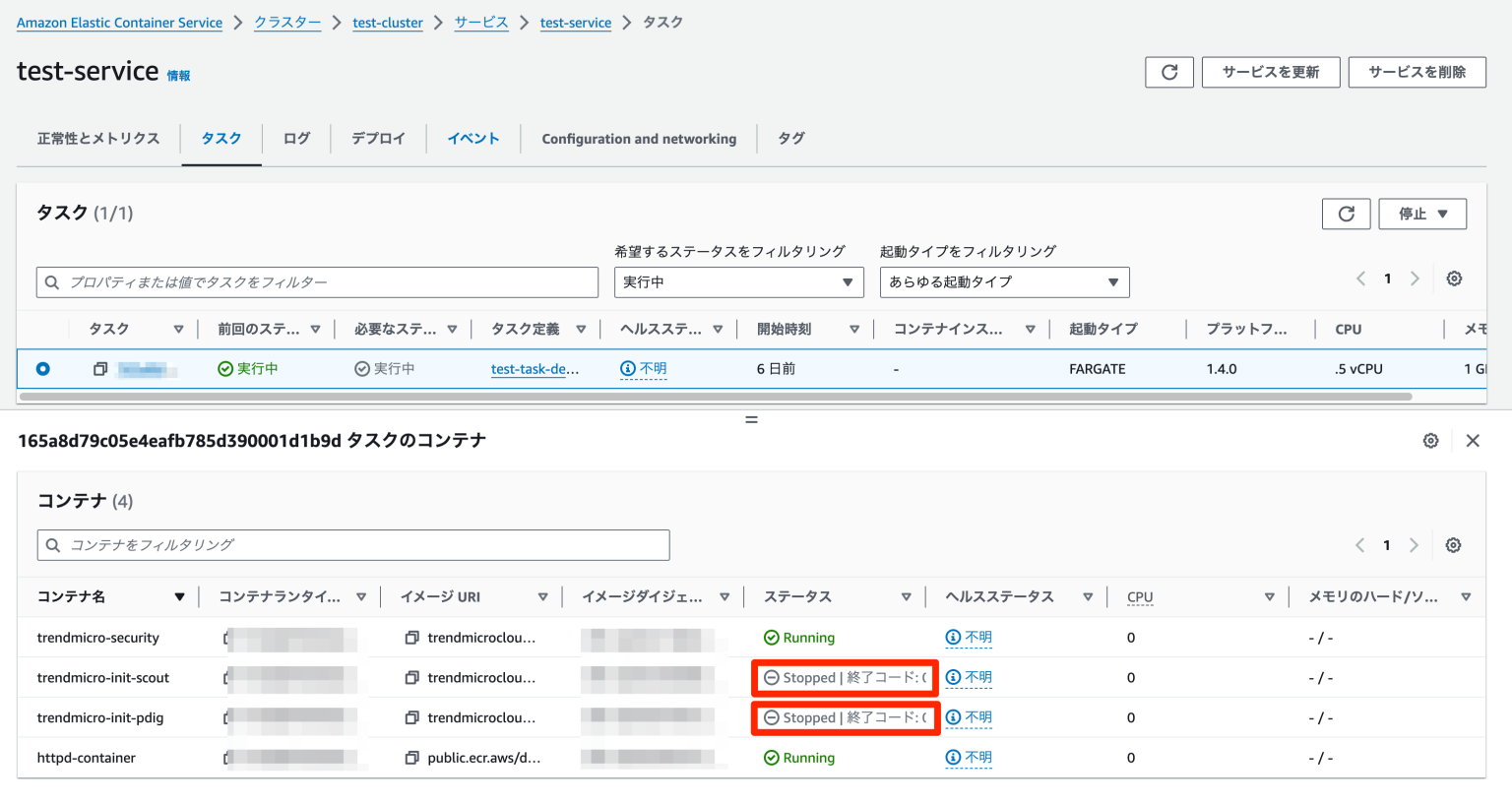Viewport: 1512px width, 805px height.
Task: Open the Configuration and networking tab
Action: pos(639,139)
